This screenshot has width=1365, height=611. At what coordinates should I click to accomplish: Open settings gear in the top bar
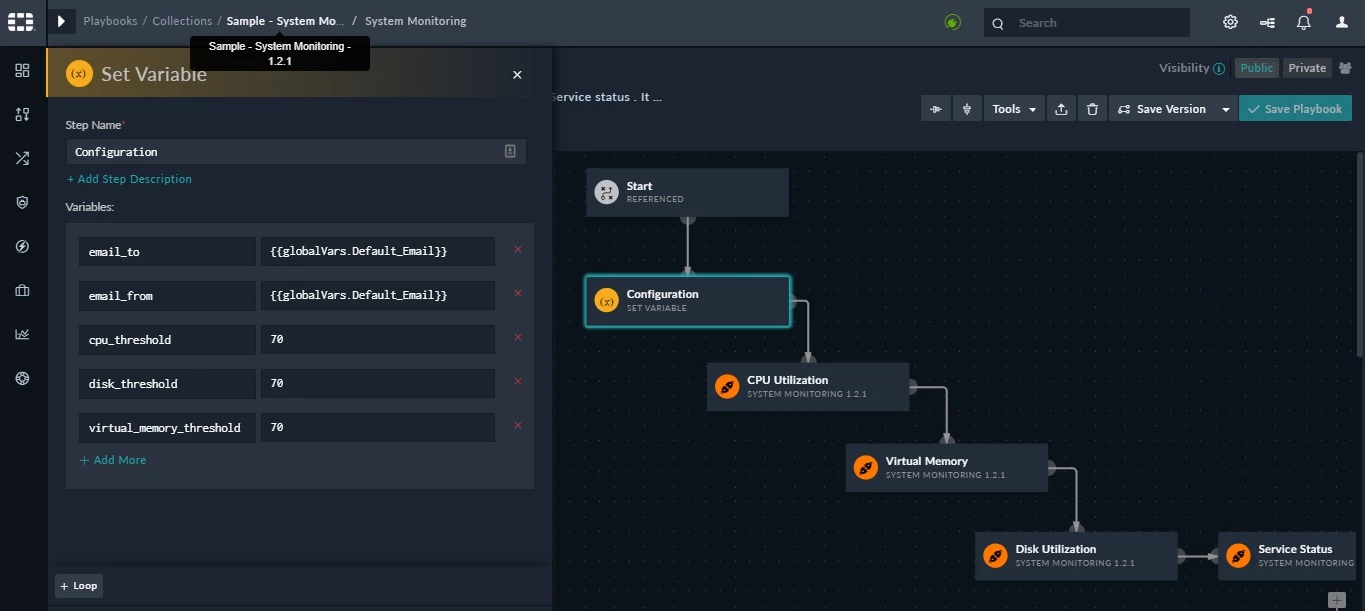click(1230, 22)
